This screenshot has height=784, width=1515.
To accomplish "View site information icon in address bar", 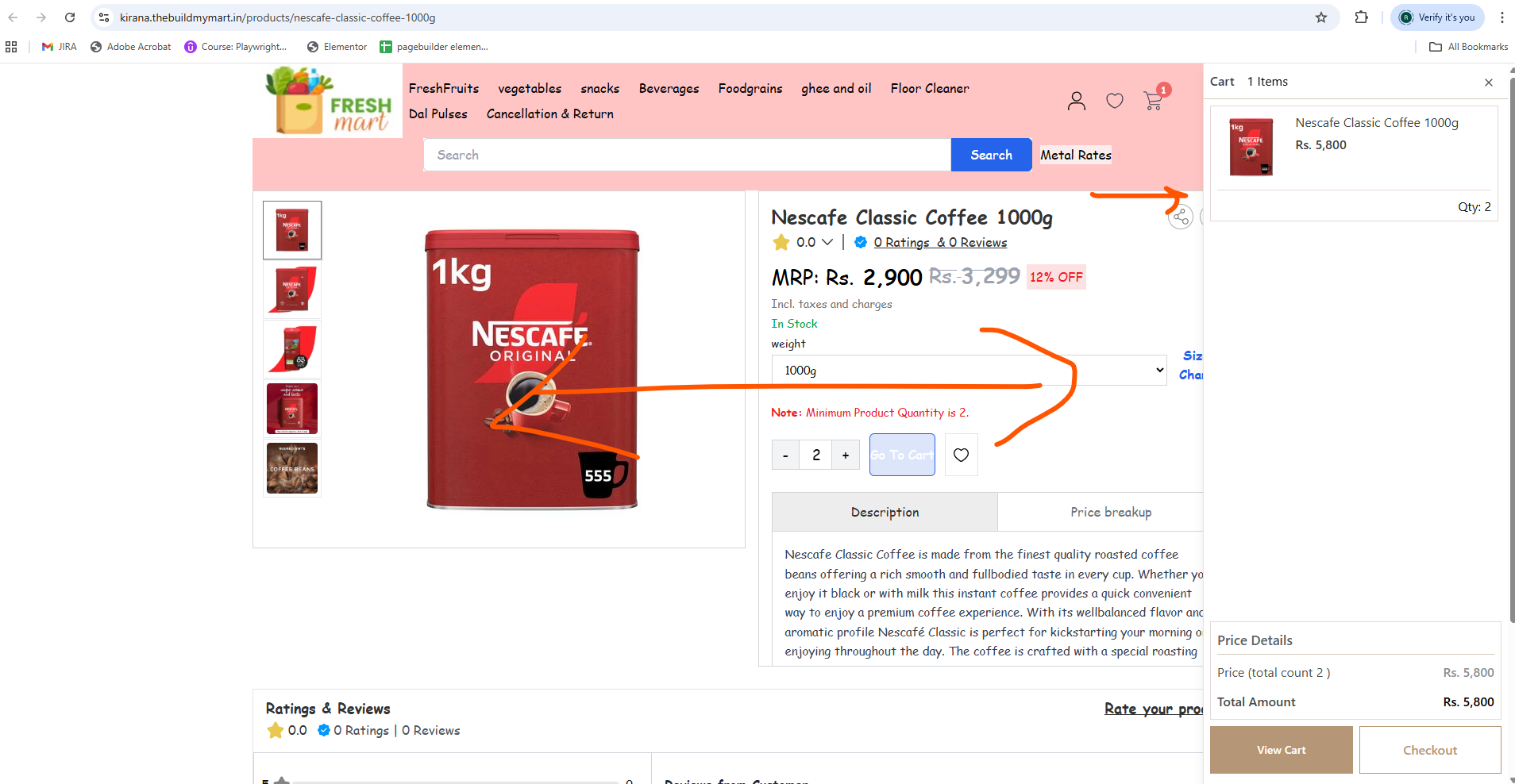I will (104, 17).
